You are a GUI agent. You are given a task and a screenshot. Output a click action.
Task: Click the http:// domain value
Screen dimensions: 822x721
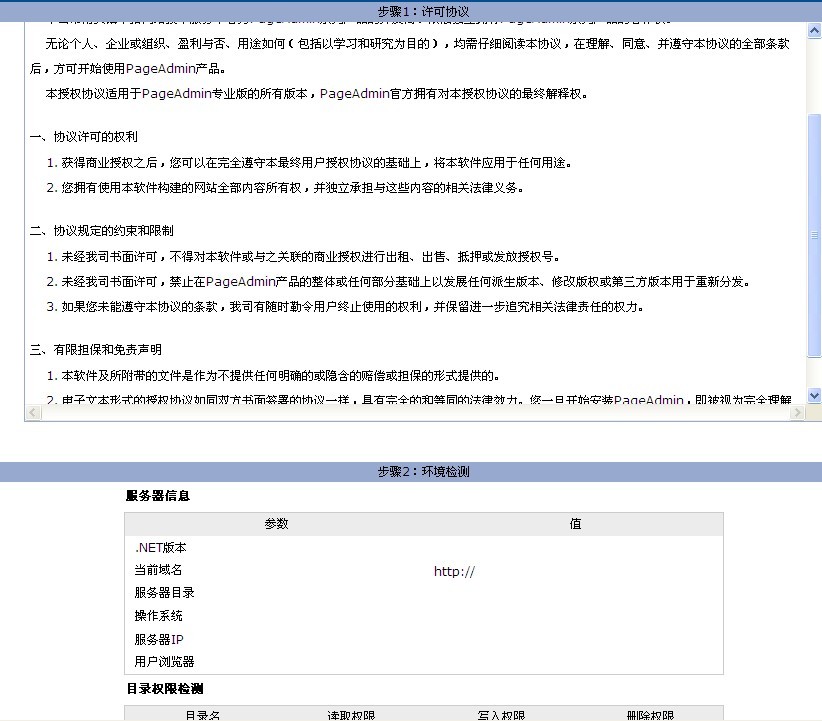(x=454, y=572)
